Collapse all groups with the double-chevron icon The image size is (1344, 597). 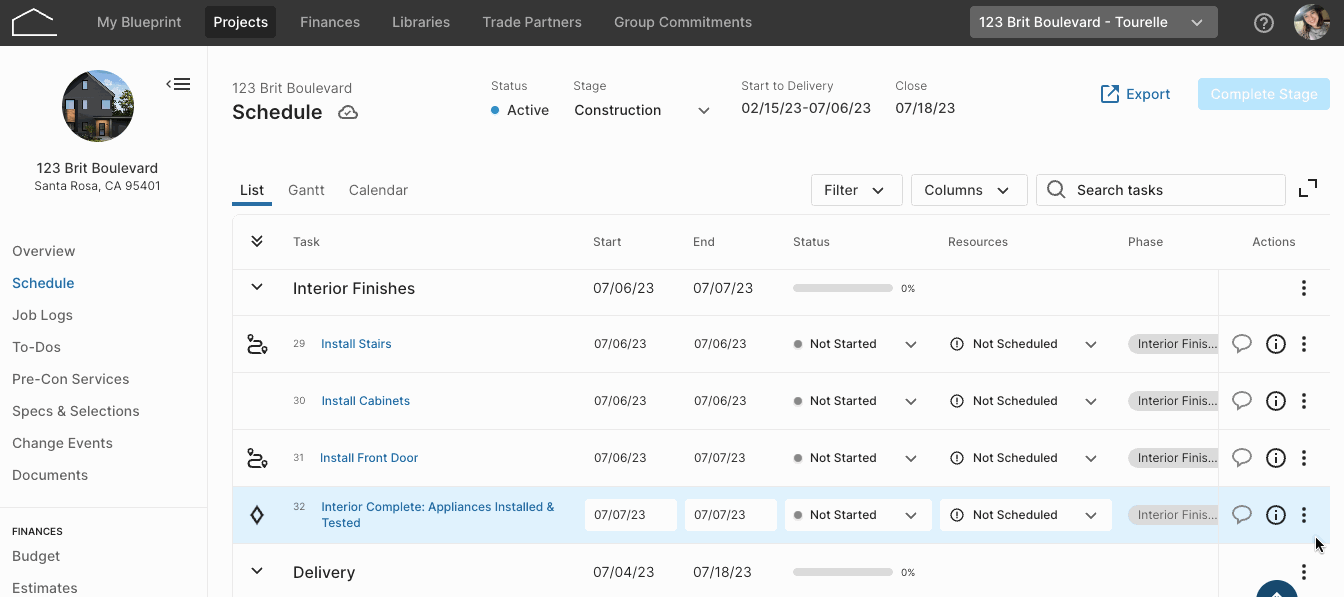point(257,242)
